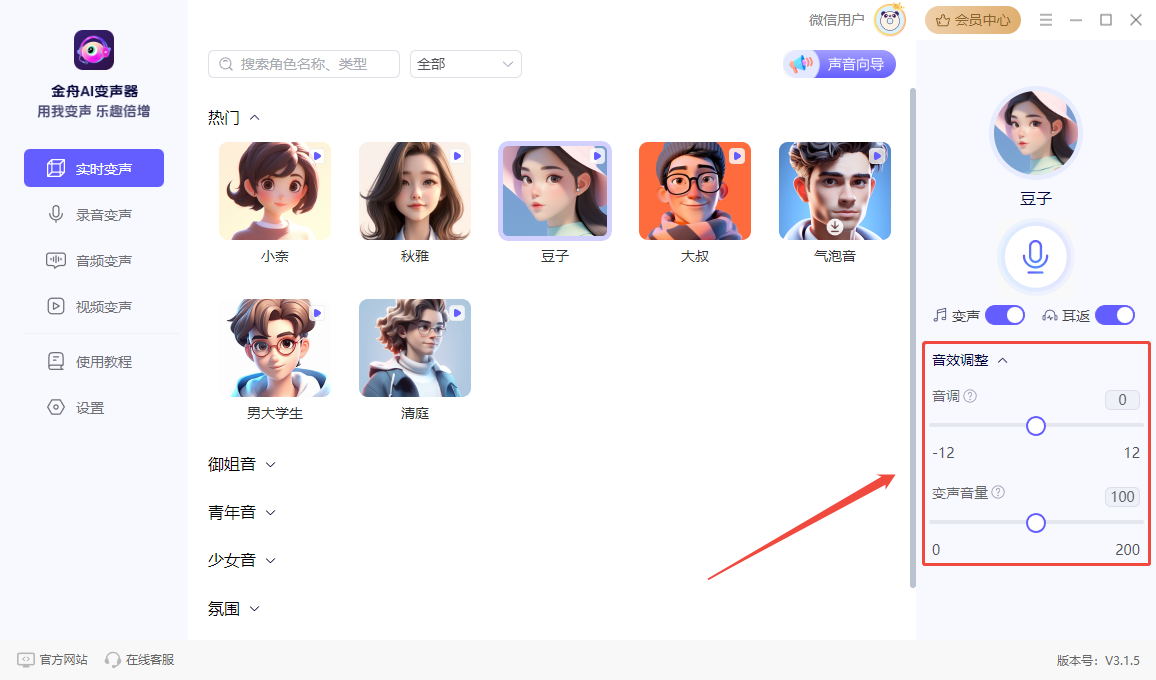Click the 变声音量 slider handle
This screenshot has height=680, width=1156.
pyautogui.click(x=1036, y=523)
